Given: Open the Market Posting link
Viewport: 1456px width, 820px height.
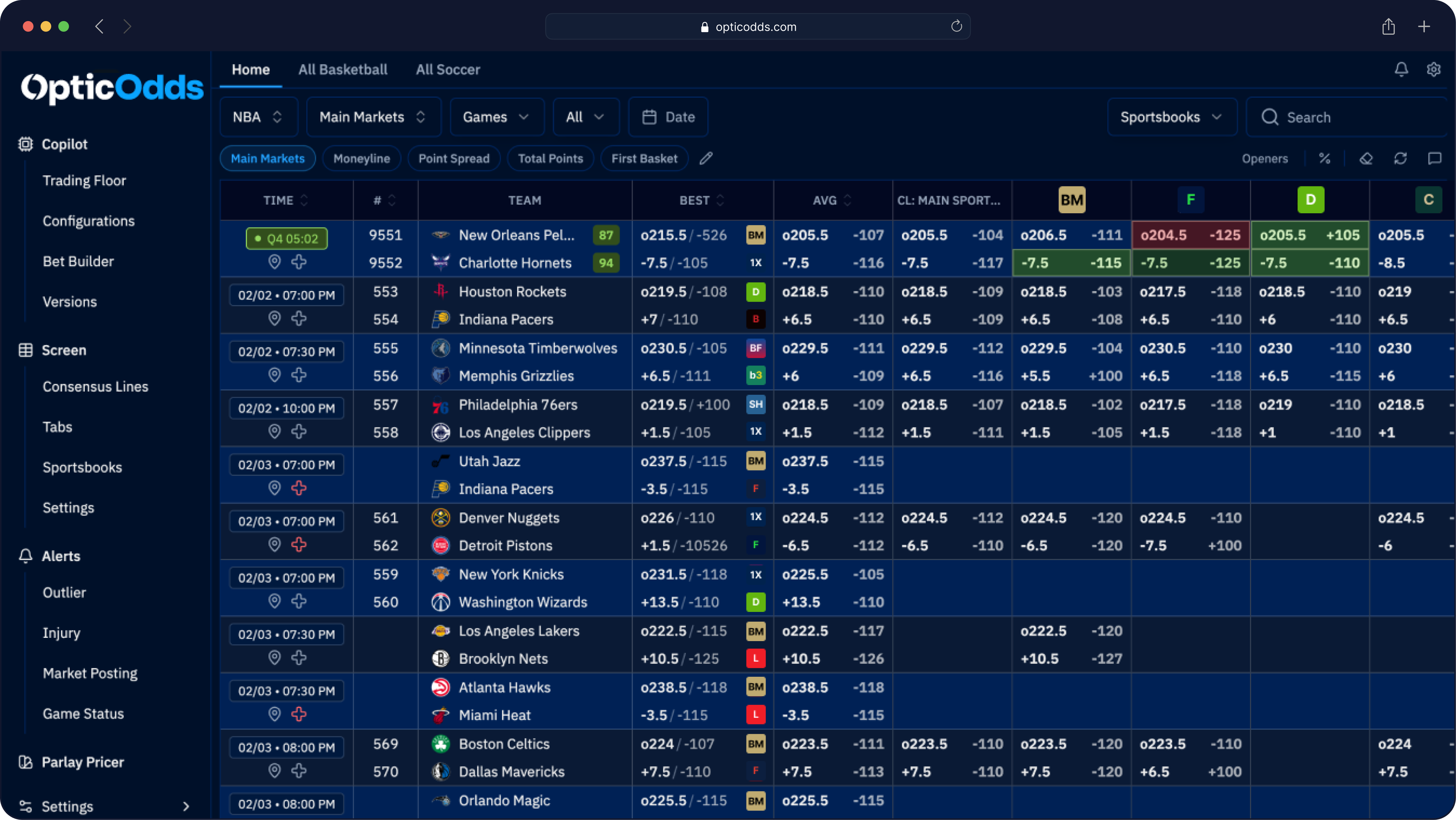Looking at the screenshot, I should coord(90,673).
